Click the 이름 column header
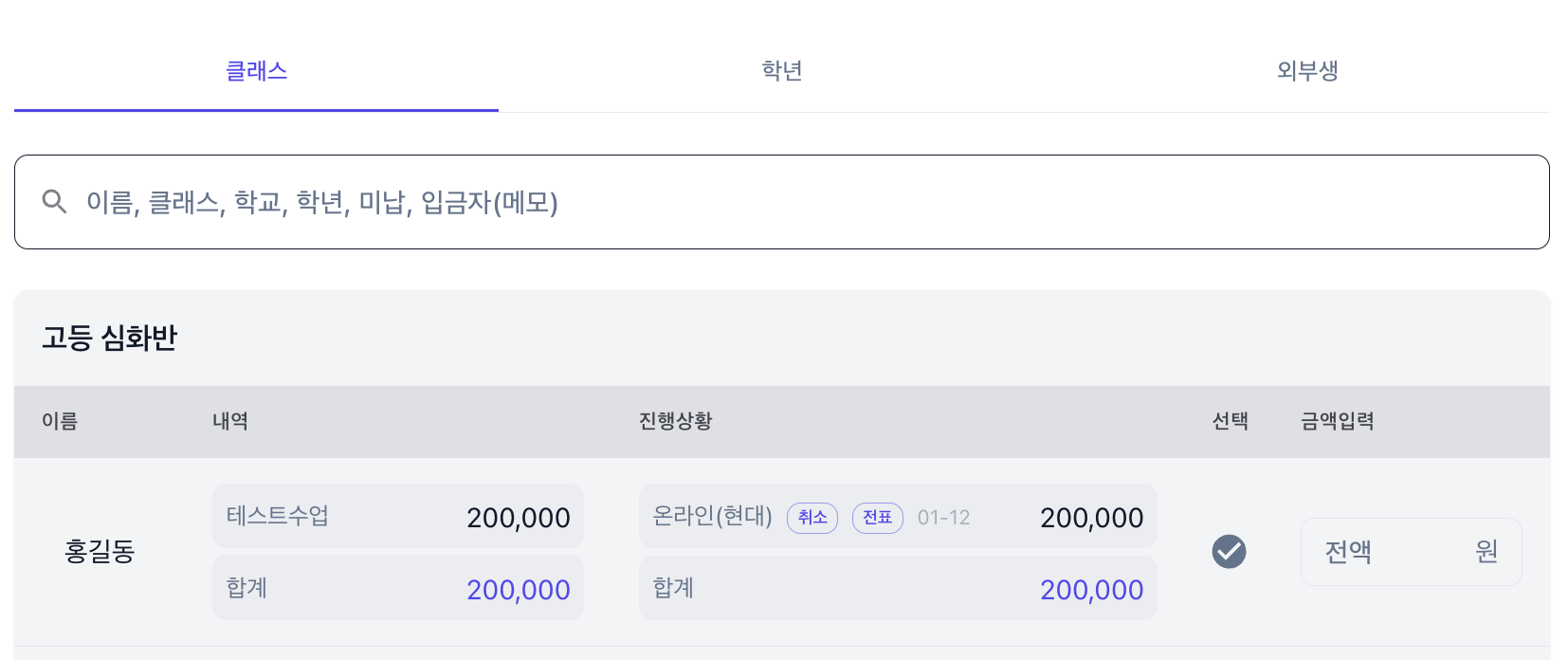The image size is (1568, 660). [60, 421]
